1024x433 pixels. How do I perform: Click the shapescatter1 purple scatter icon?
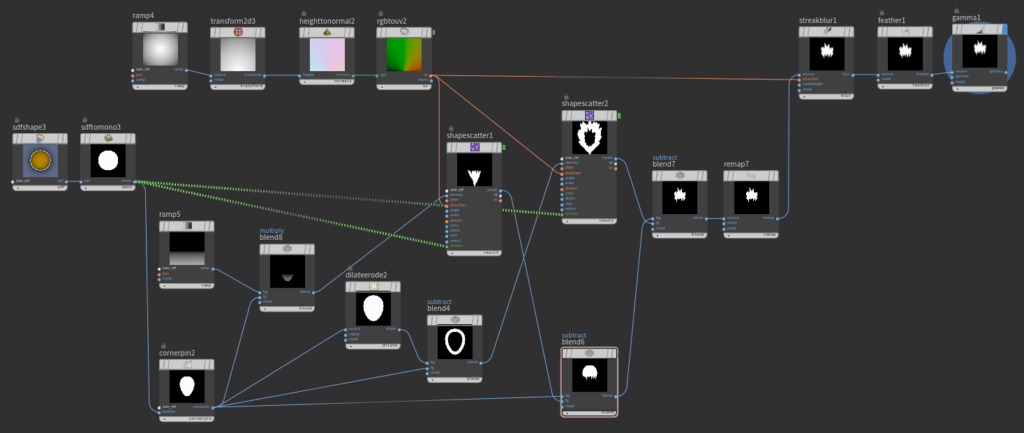[475, 147]
